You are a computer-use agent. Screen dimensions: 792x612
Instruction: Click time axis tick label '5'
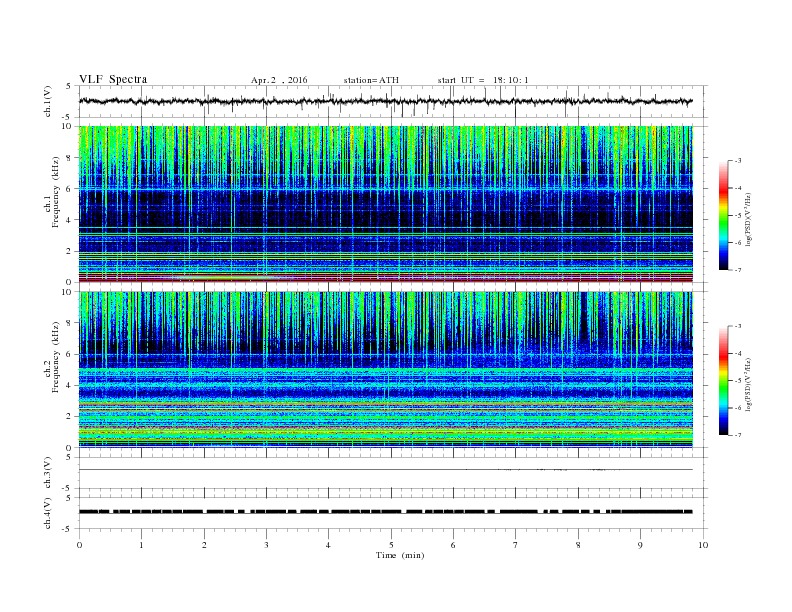(x=391, y=545)
